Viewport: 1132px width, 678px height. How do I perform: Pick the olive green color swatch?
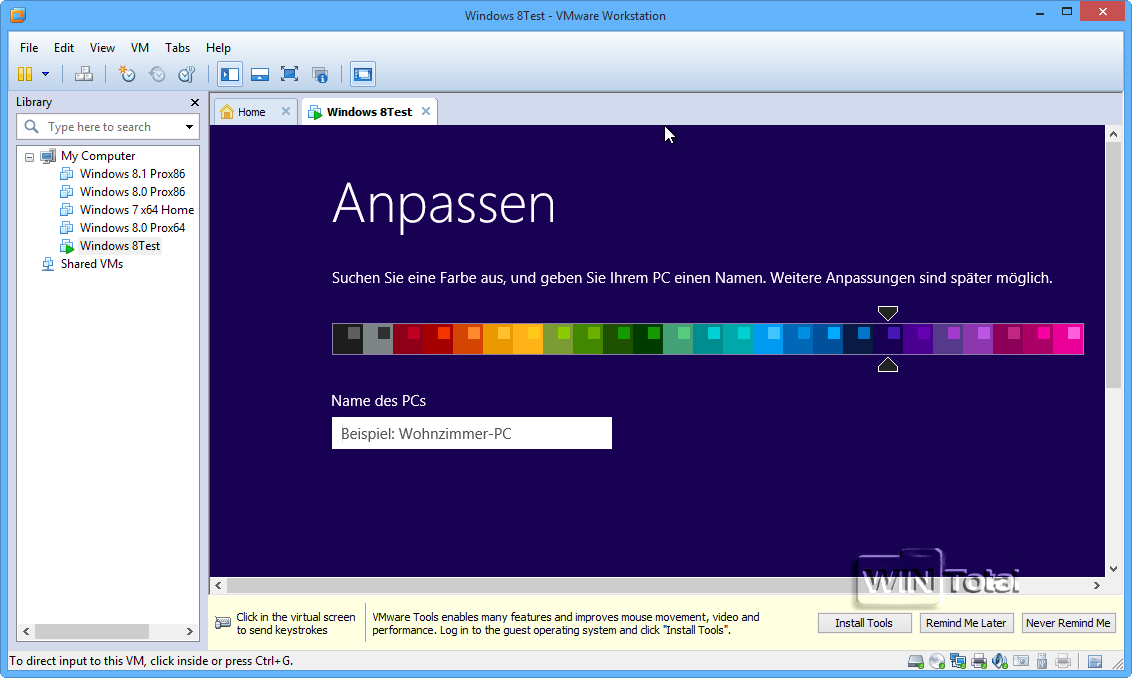point(557,339)
